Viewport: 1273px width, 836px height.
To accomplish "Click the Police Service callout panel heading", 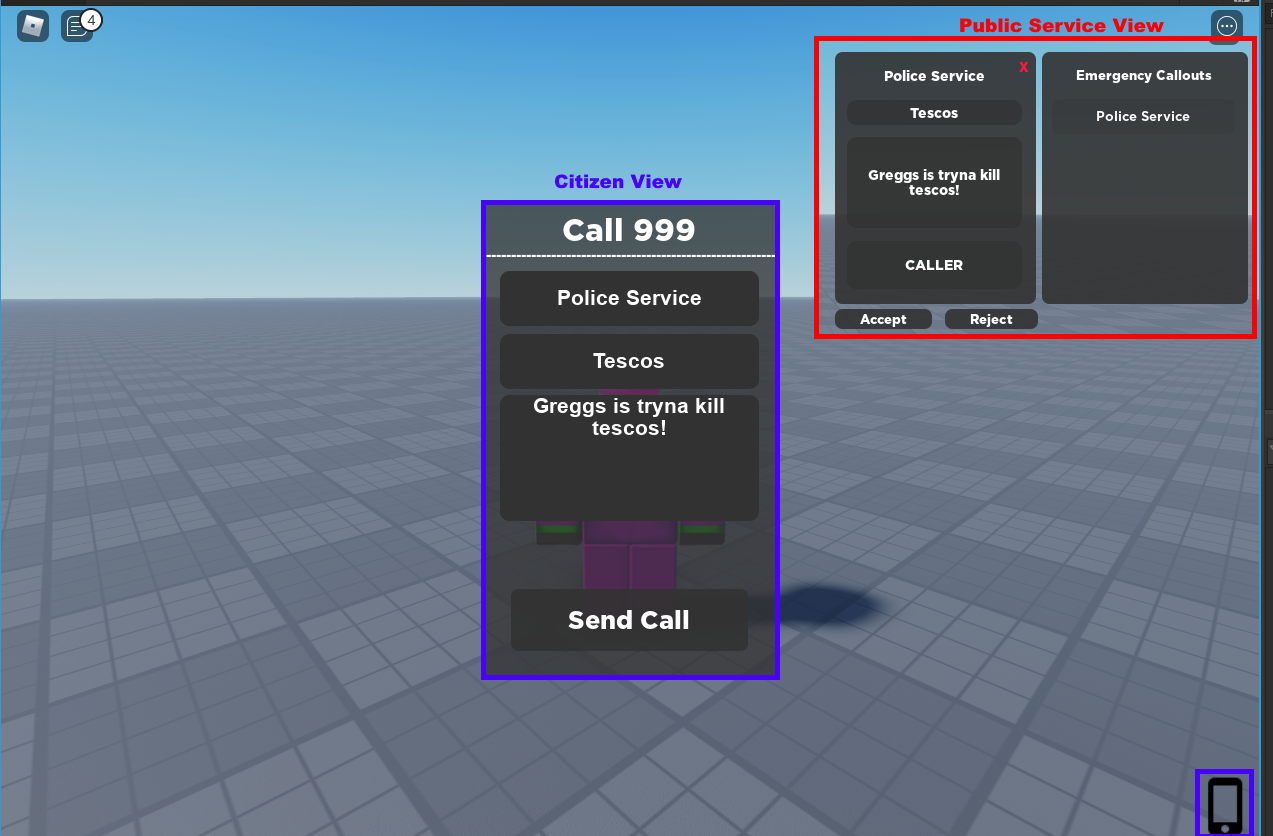I will click(934, 76).
